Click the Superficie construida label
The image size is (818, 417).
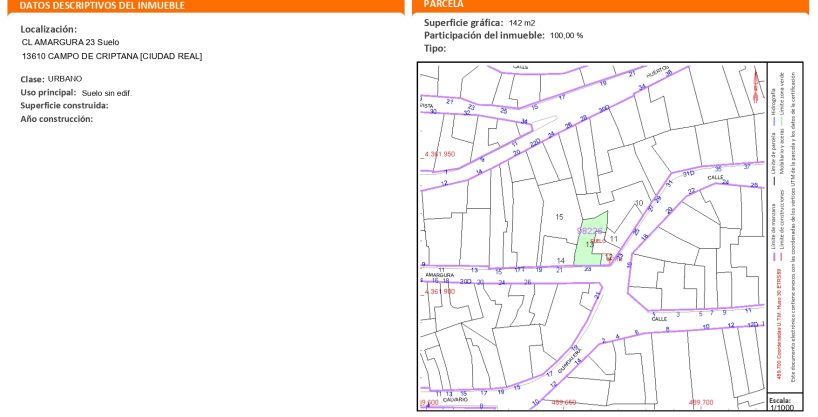[64, 105]
